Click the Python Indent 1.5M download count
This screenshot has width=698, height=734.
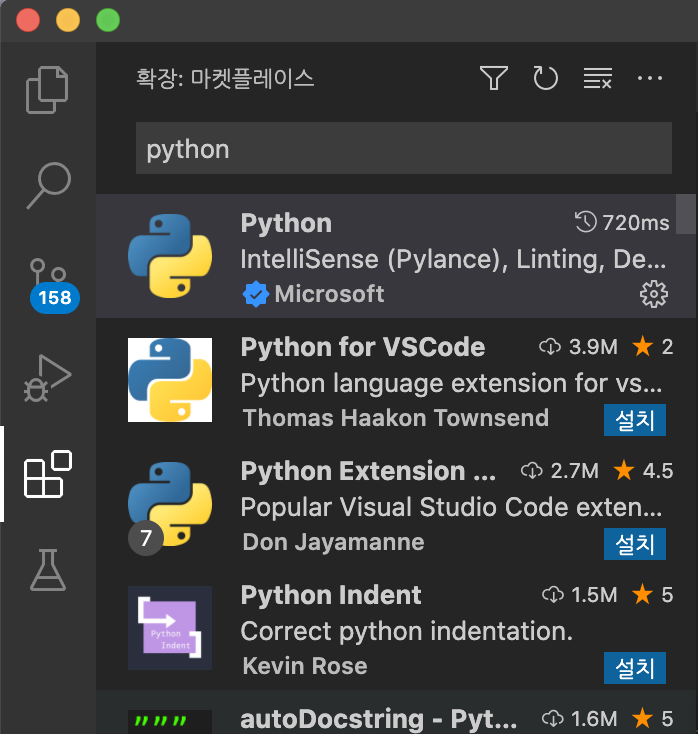pyautogui.click(x=580, y=595)
